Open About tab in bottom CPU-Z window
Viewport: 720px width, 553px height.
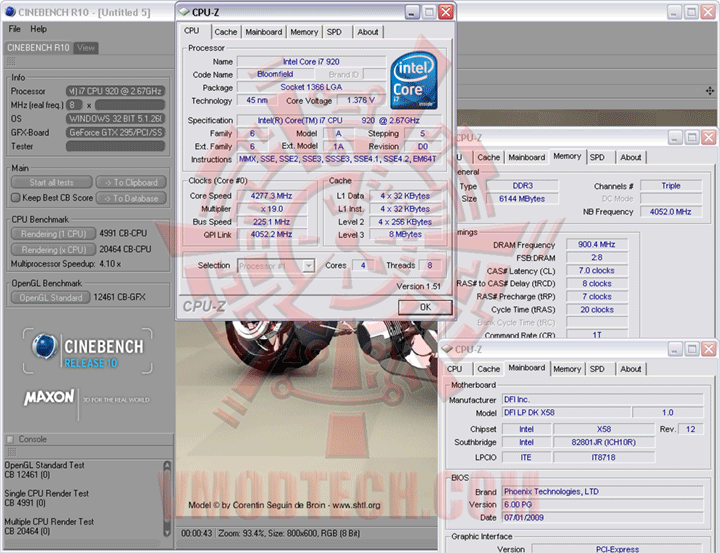630,369
